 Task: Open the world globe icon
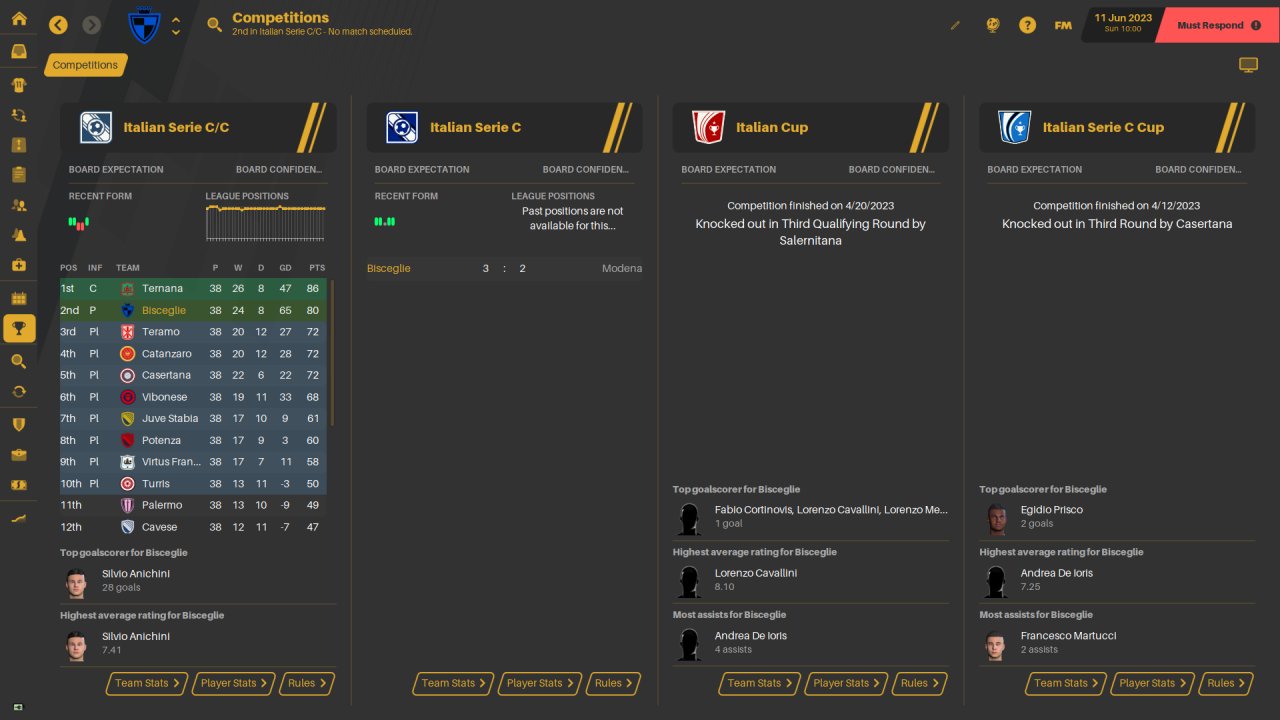(992, 25)
